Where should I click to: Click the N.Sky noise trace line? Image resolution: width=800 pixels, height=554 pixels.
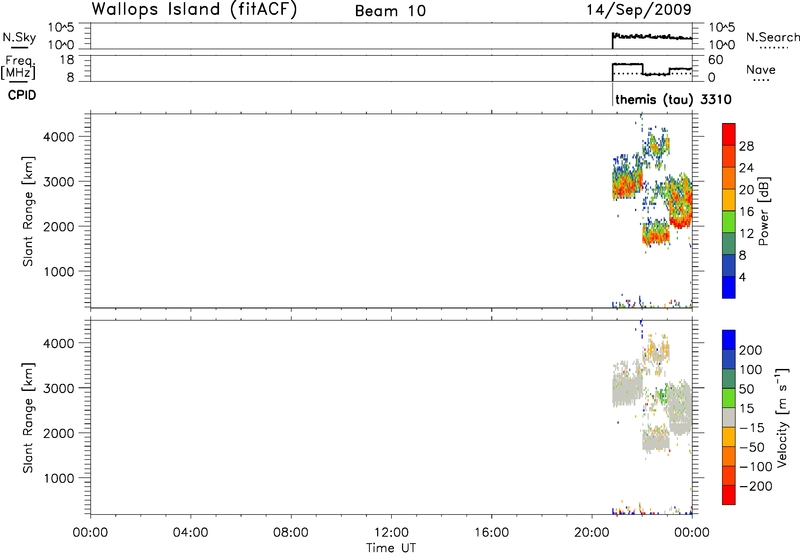[652, 36]
